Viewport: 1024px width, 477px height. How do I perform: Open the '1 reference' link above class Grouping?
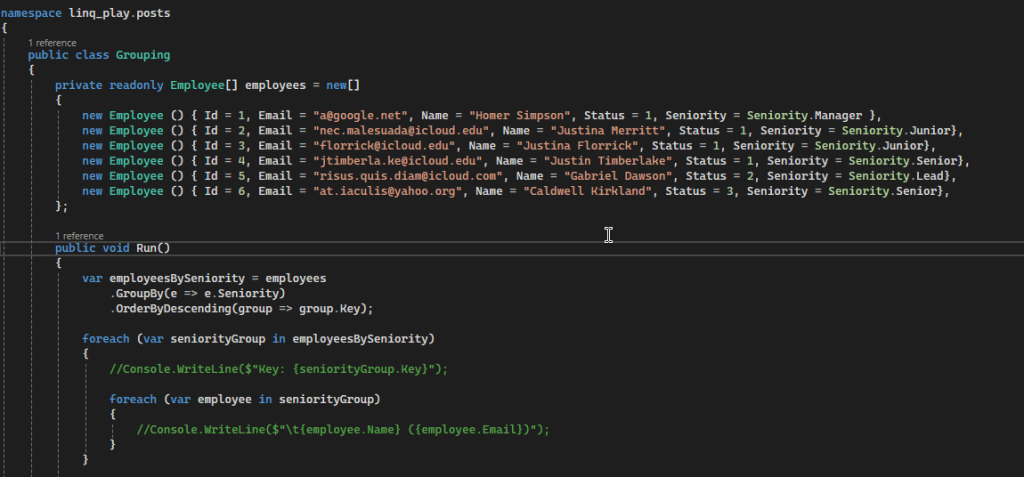52,43
